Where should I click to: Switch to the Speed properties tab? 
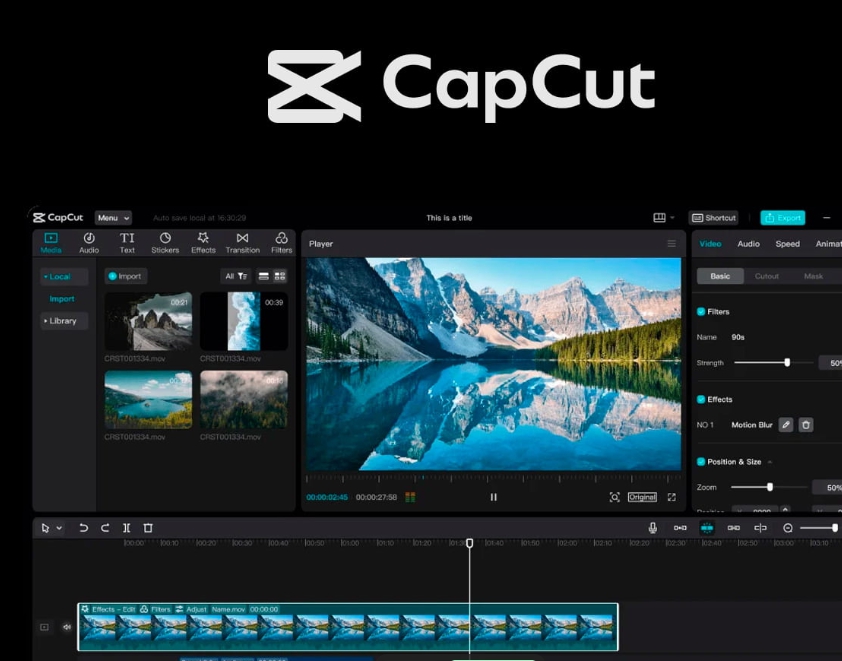coord(787,244)
